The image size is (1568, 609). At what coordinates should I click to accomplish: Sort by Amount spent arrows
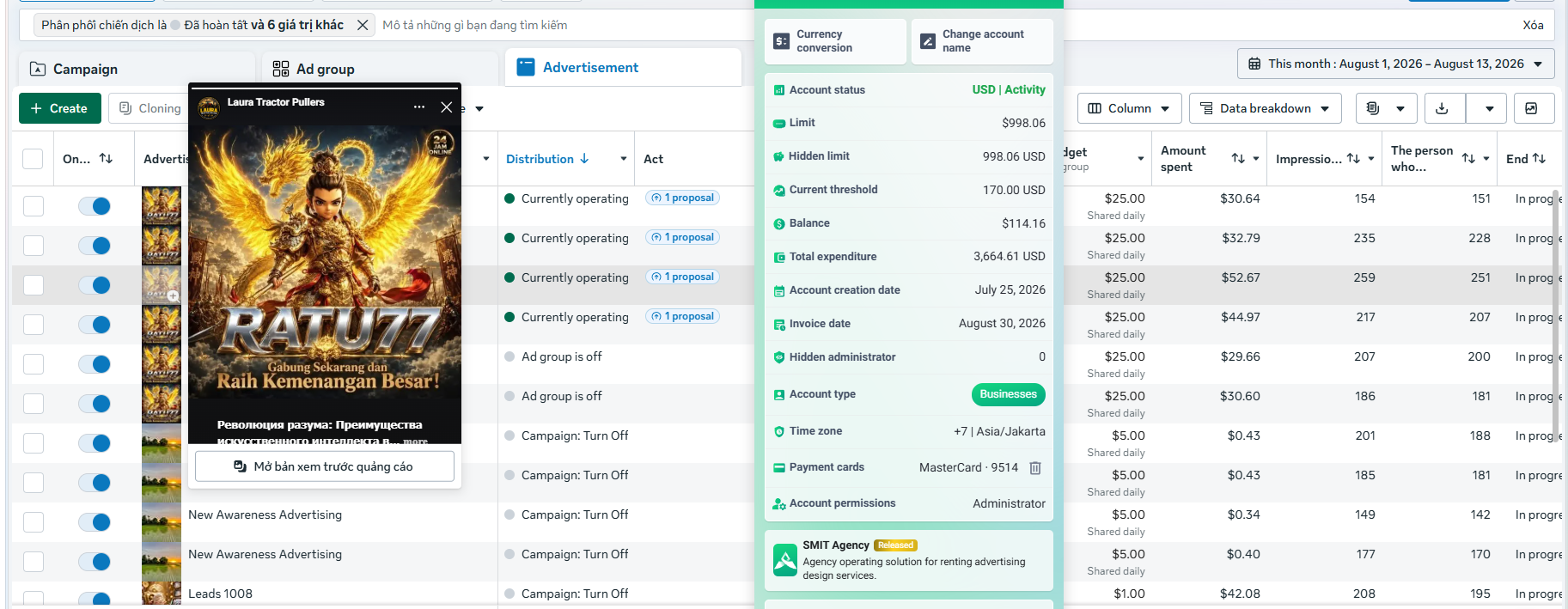[x=1238, y=158]
